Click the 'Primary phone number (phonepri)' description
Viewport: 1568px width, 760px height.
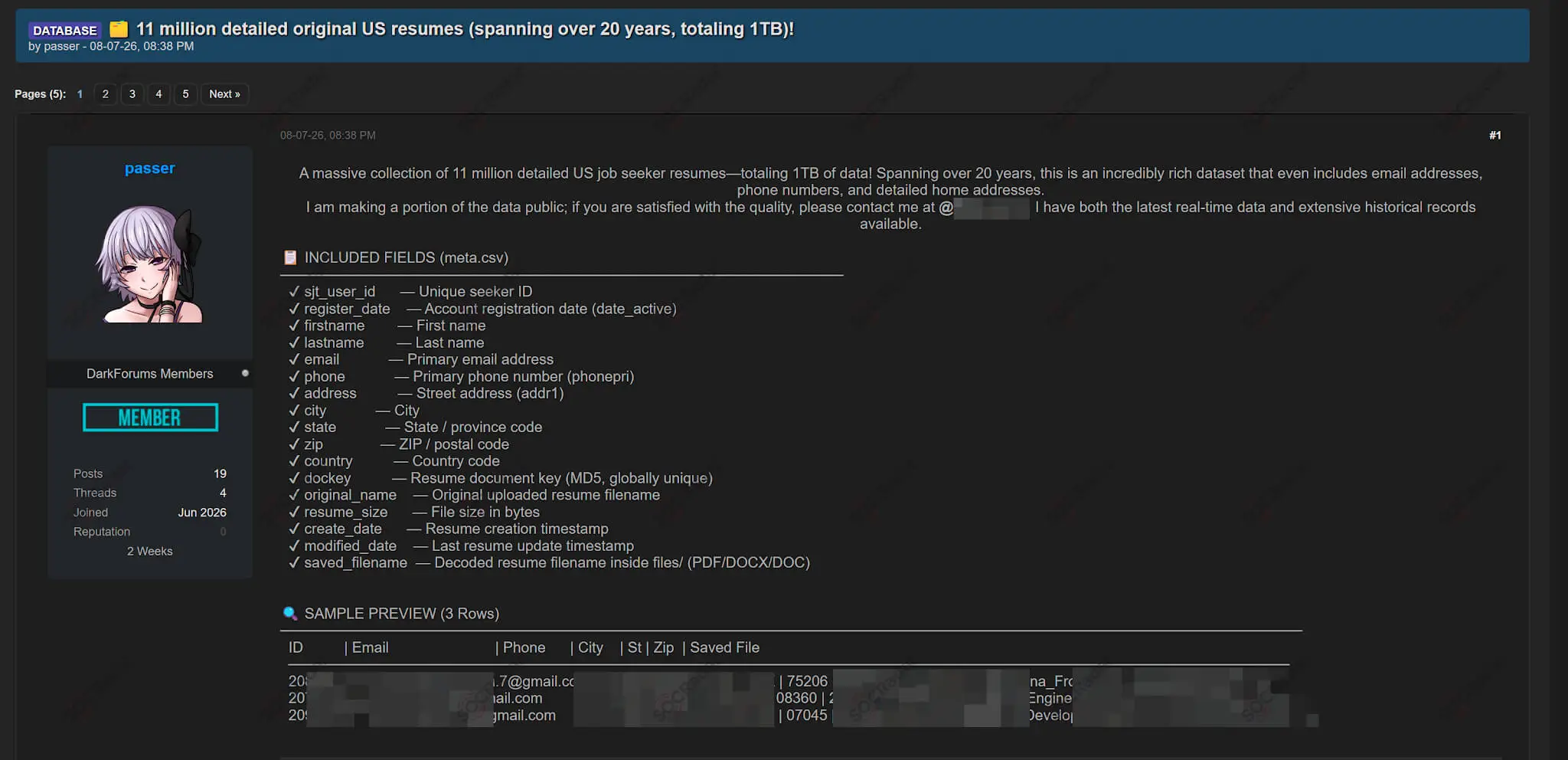[524, 376]
